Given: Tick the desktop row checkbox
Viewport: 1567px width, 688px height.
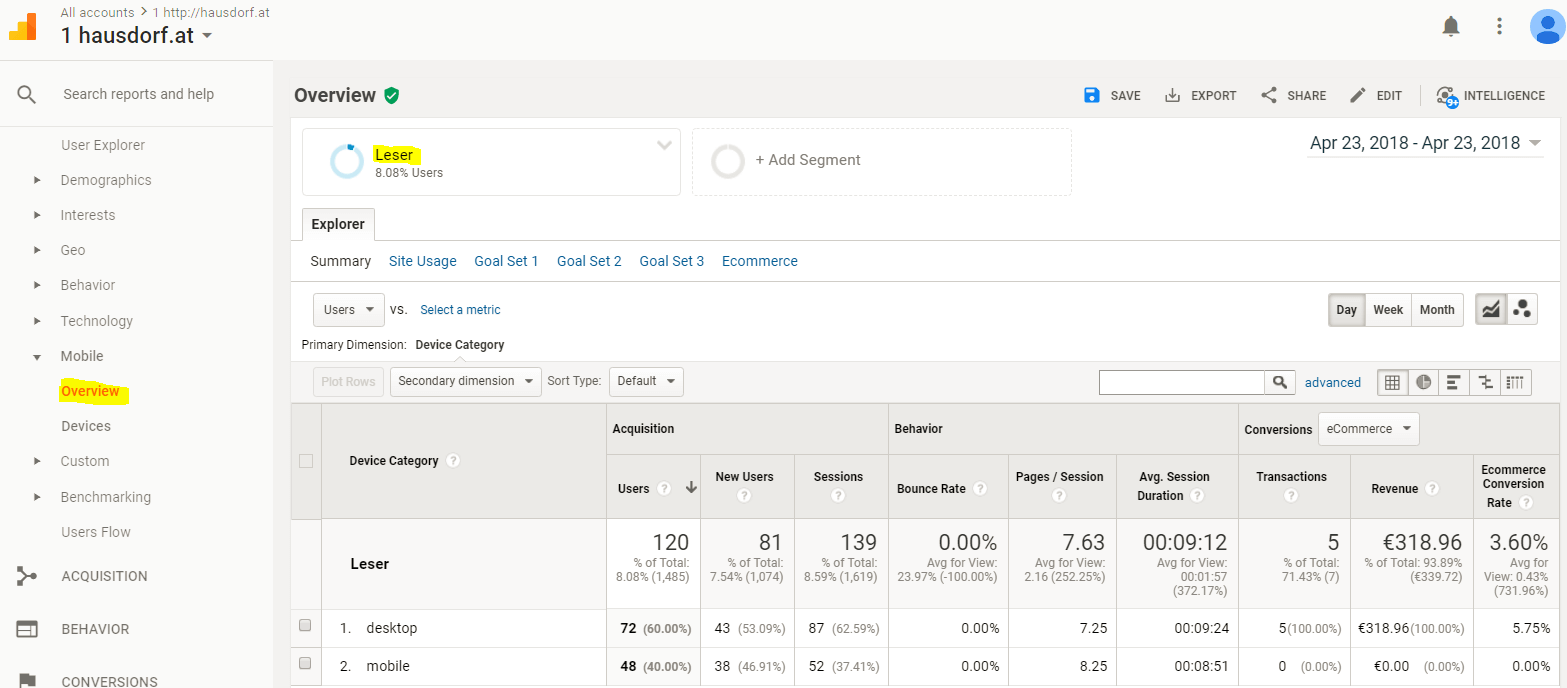Looking at the screenshot, I should 306,626.
